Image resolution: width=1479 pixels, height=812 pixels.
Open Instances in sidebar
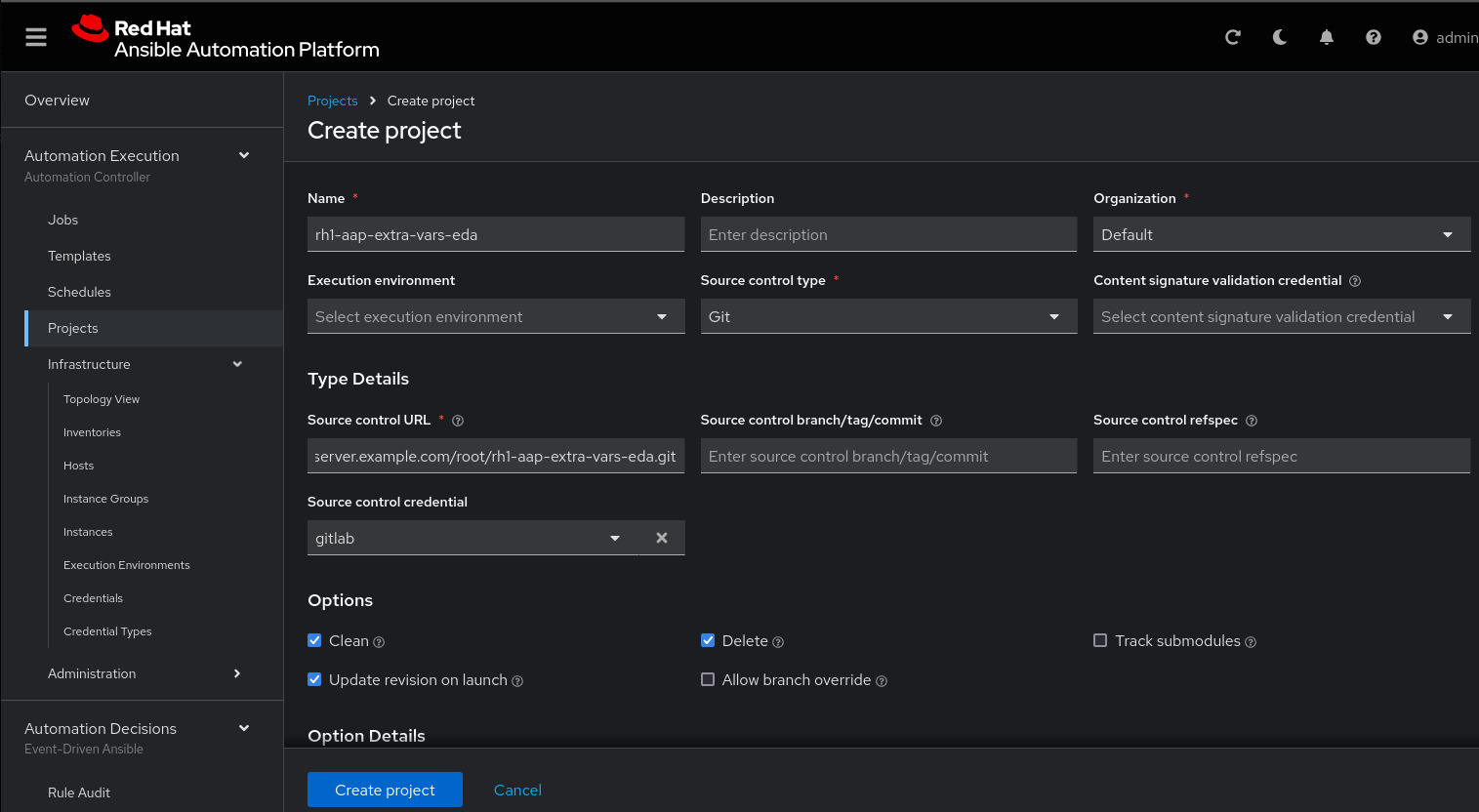88,532
